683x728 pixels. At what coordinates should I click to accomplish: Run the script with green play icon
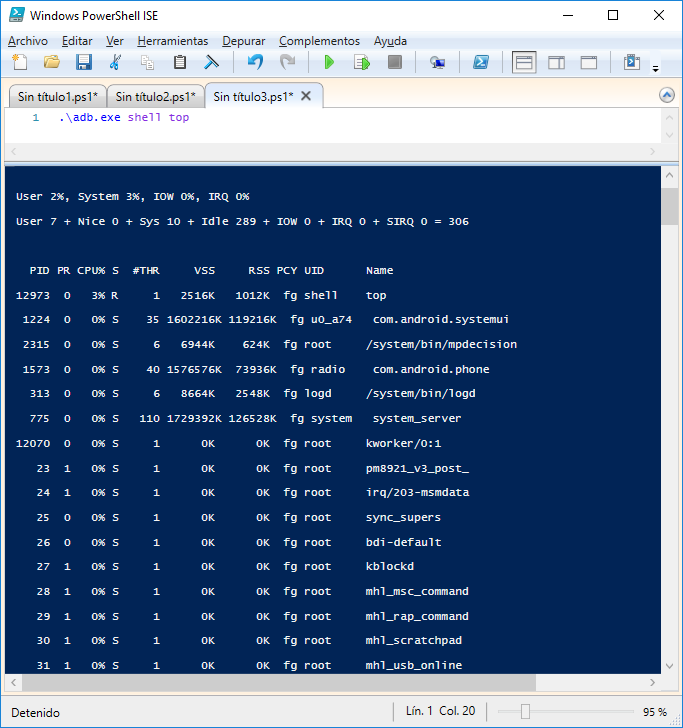329,62
